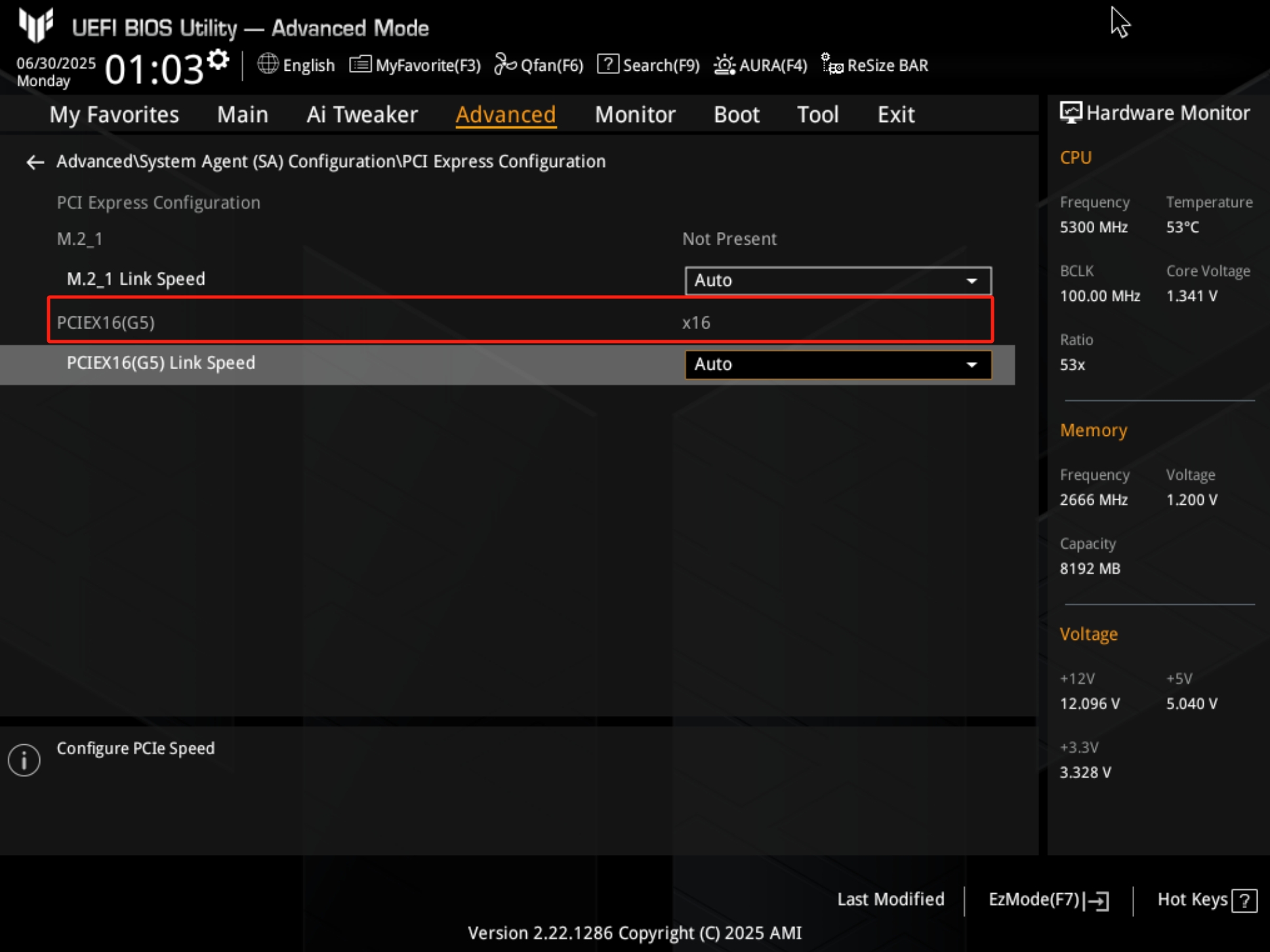This screenshot has width=1270, height=952.
Task: Open the Ai Tweaker tab
Action: [x=362, y=115]
